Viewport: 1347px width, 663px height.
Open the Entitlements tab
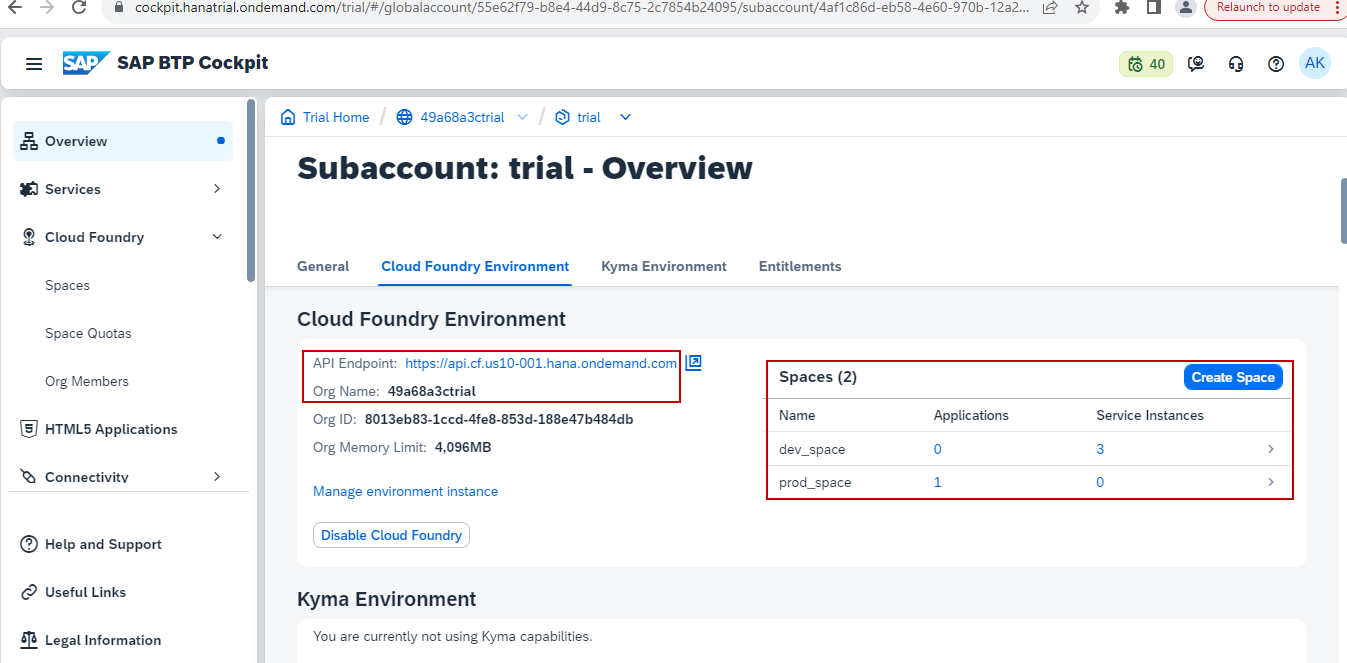click(x=800, y=266)
